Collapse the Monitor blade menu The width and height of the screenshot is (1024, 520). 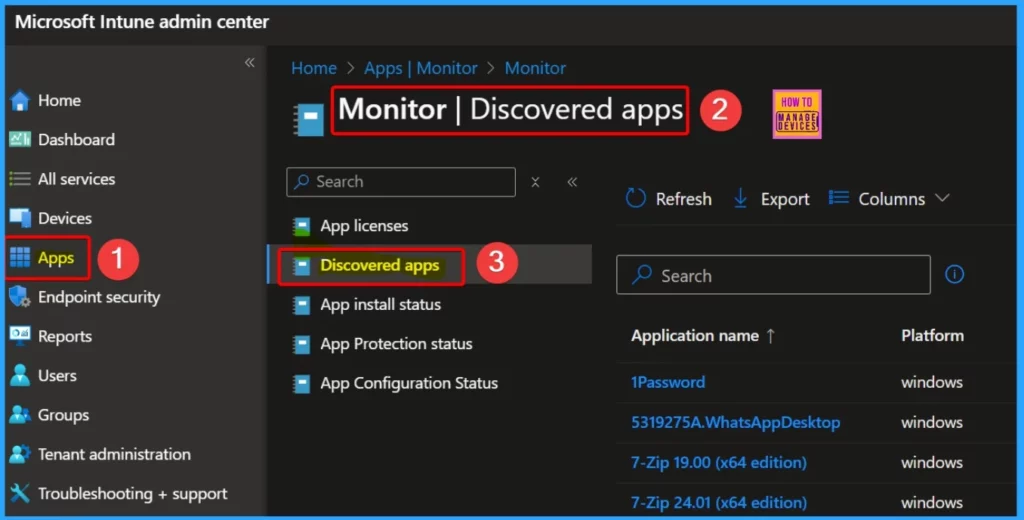[572, 182]
